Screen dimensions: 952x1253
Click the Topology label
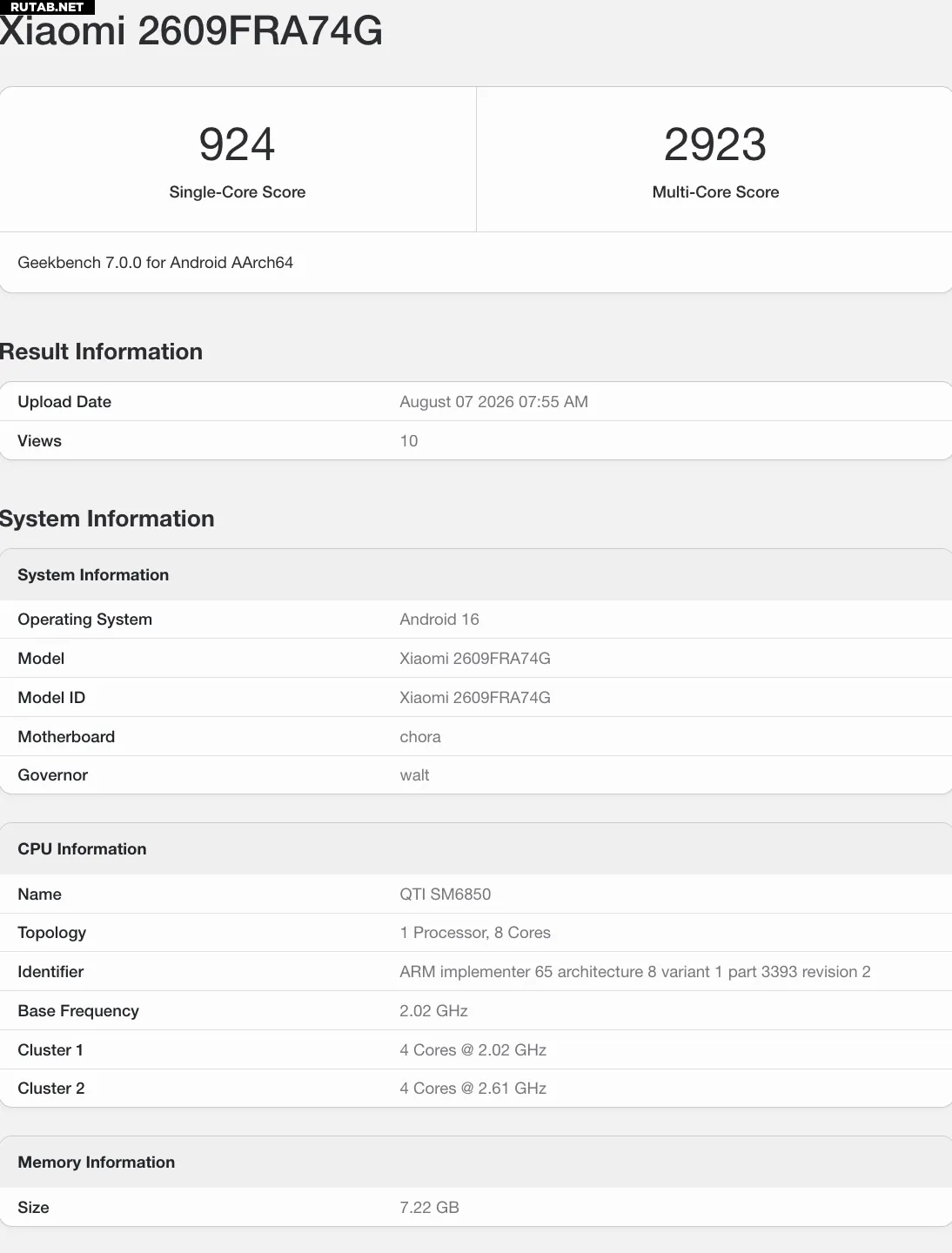52,933
